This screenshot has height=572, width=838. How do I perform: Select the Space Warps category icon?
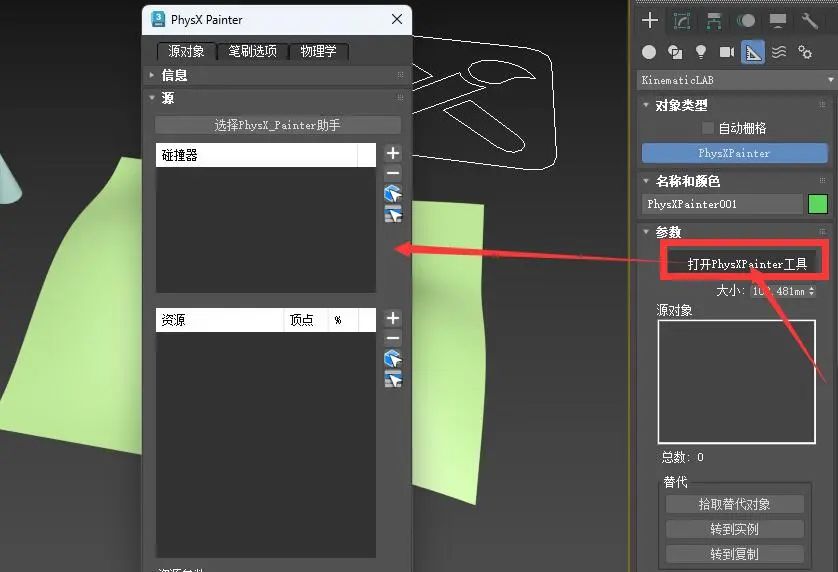(779, 52)
